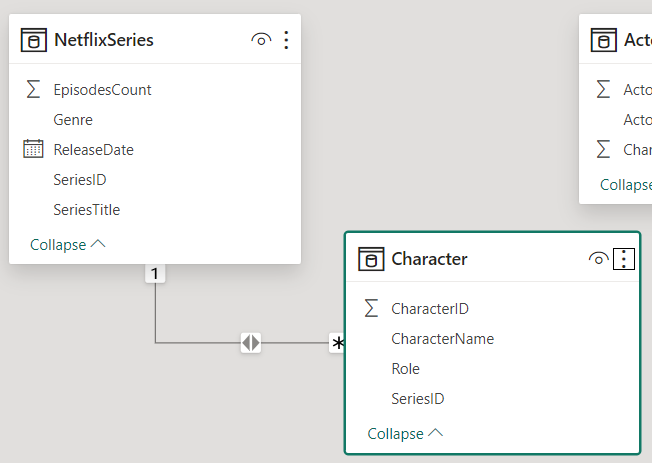
Task: Open more options menu for Character table
Action: [x=624, y=260]
